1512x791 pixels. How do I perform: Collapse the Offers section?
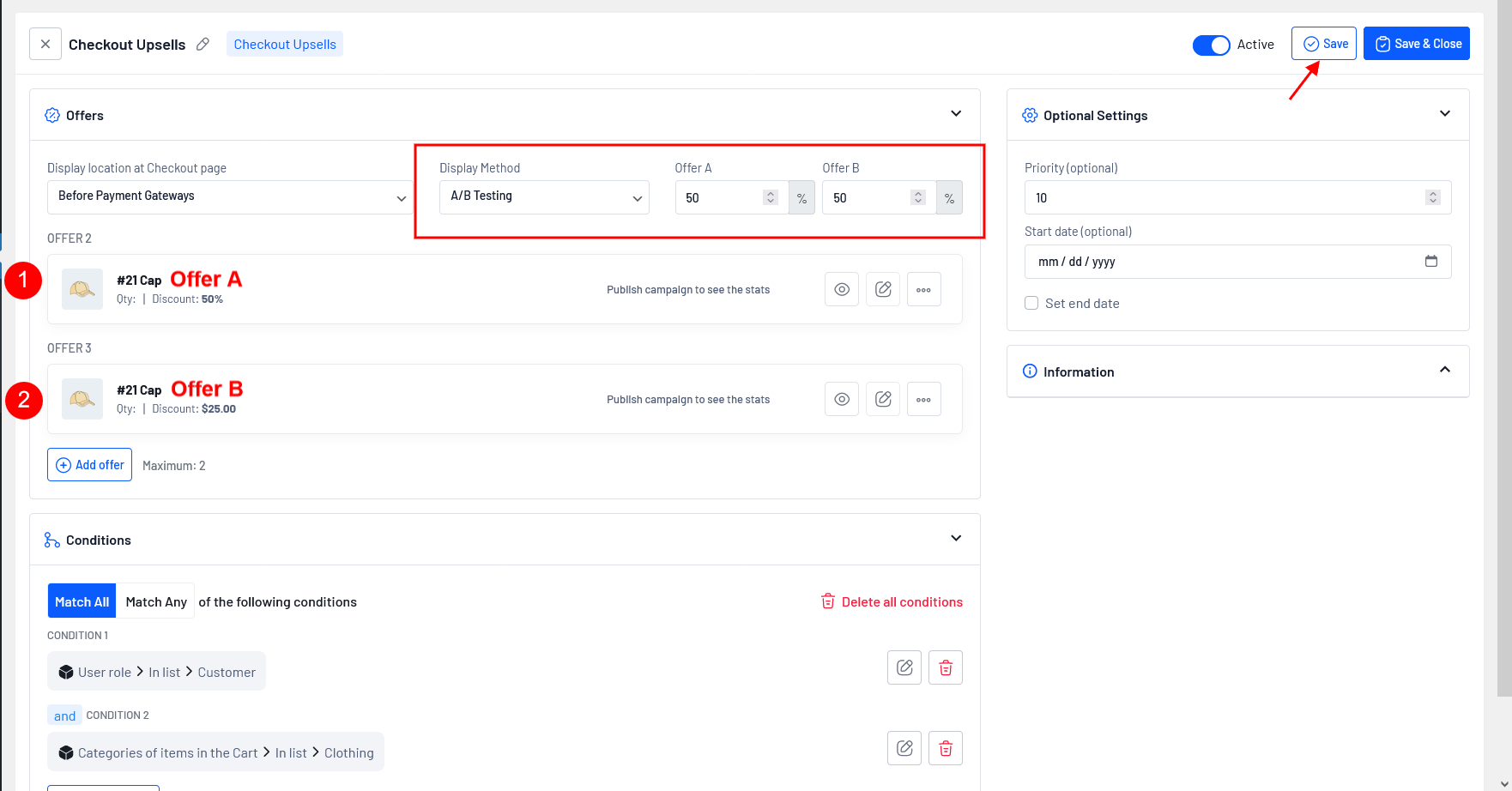[x=956, y=114]
